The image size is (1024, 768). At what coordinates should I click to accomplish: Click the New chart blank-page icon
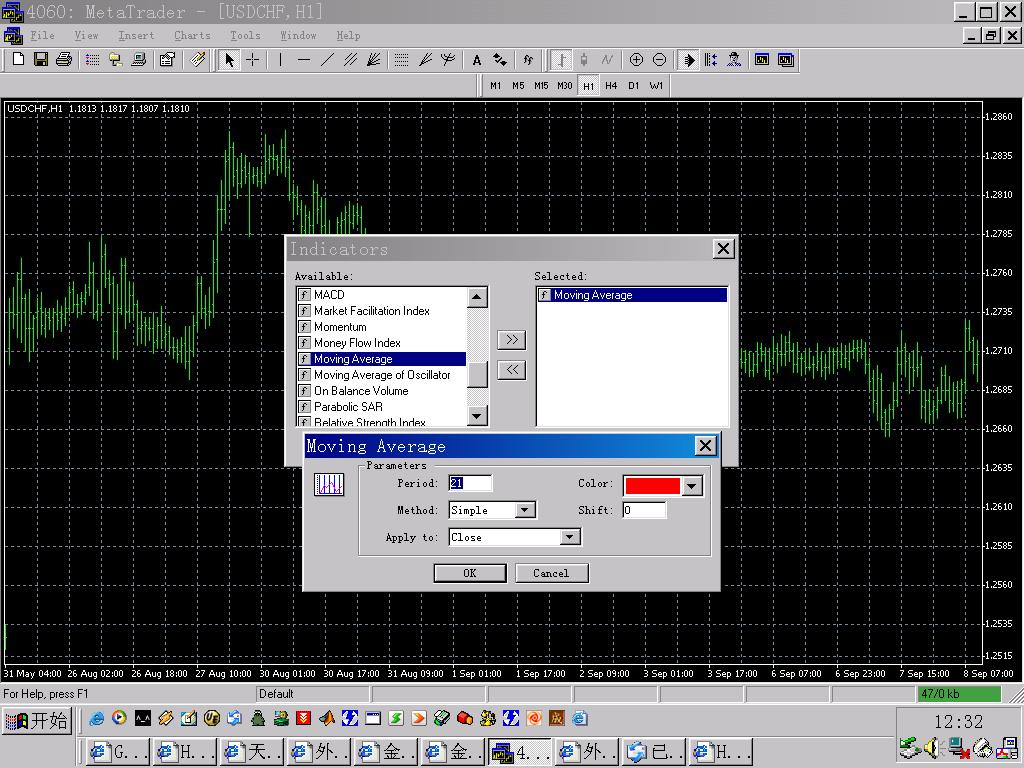(18, 60)
